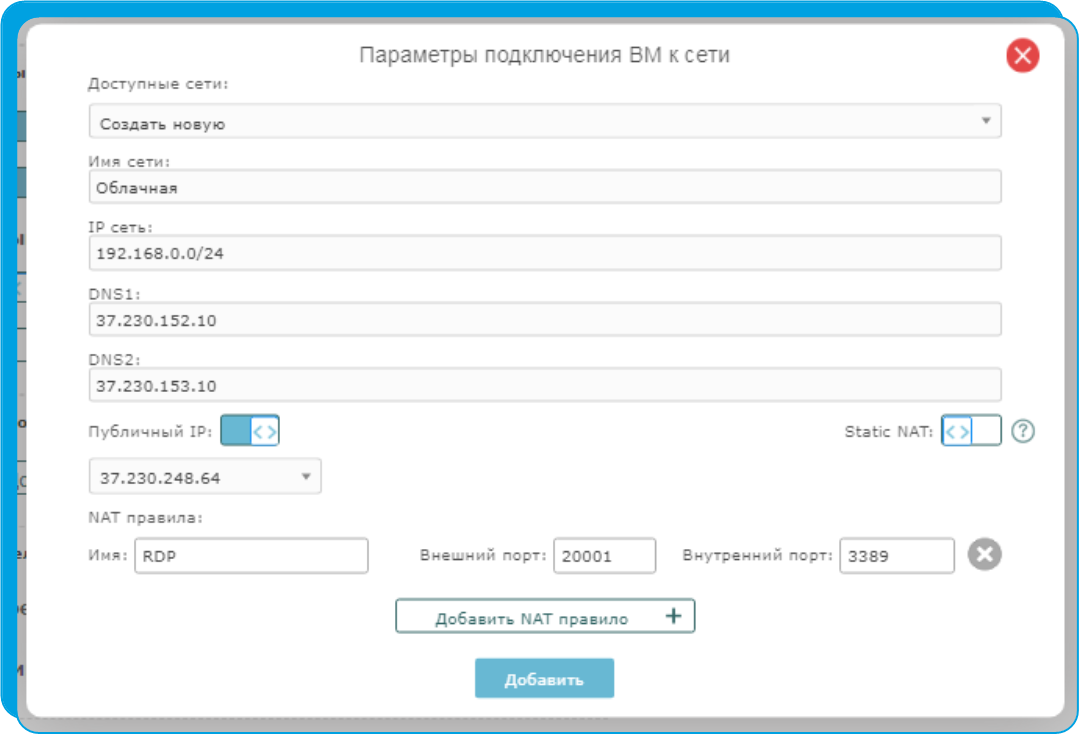
Task: Expand the public IP 37.230.248.64 dropdown
Action: click(x=205, y=477)
